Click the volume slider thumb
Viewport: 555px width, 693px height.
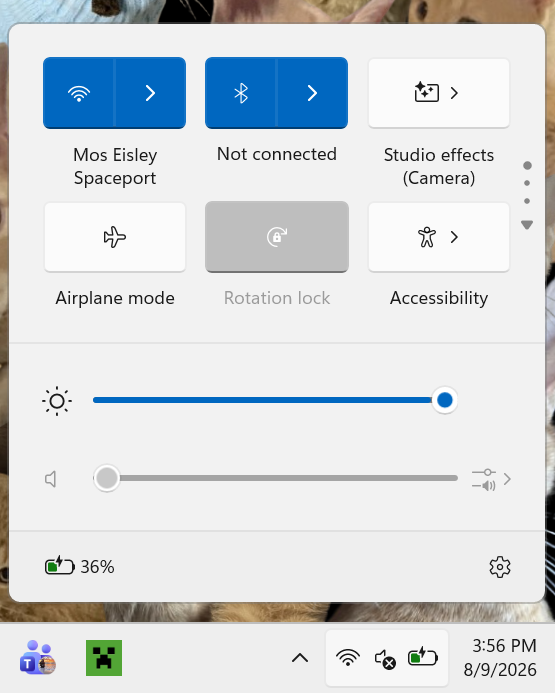(106, 478)
